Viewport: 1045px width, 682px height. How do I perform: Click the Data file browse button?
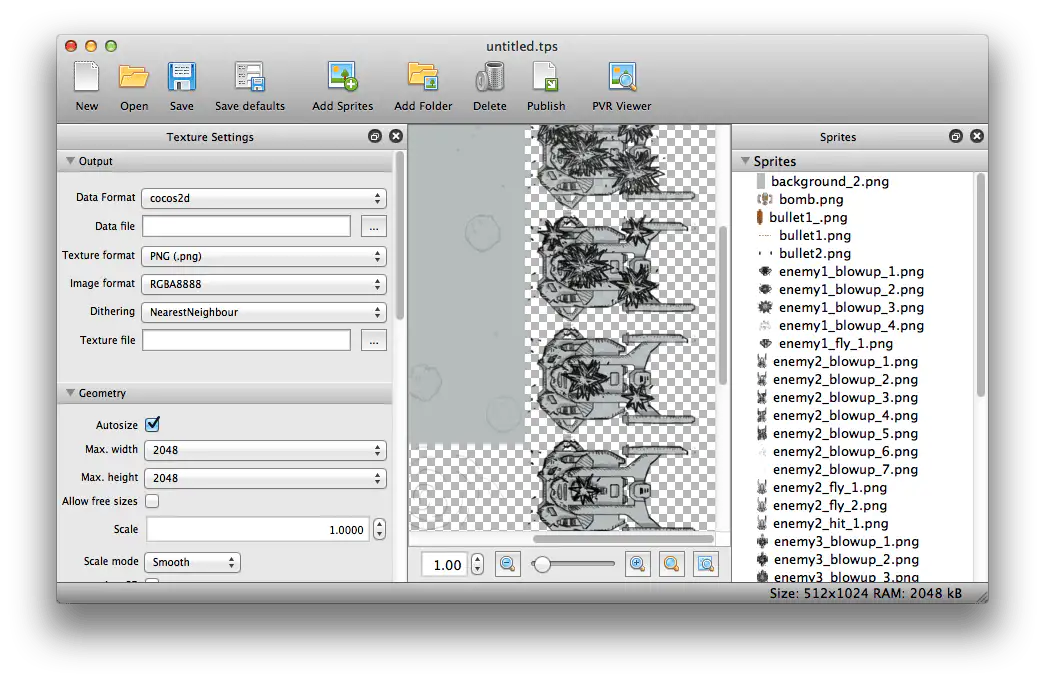pos(373,227)
